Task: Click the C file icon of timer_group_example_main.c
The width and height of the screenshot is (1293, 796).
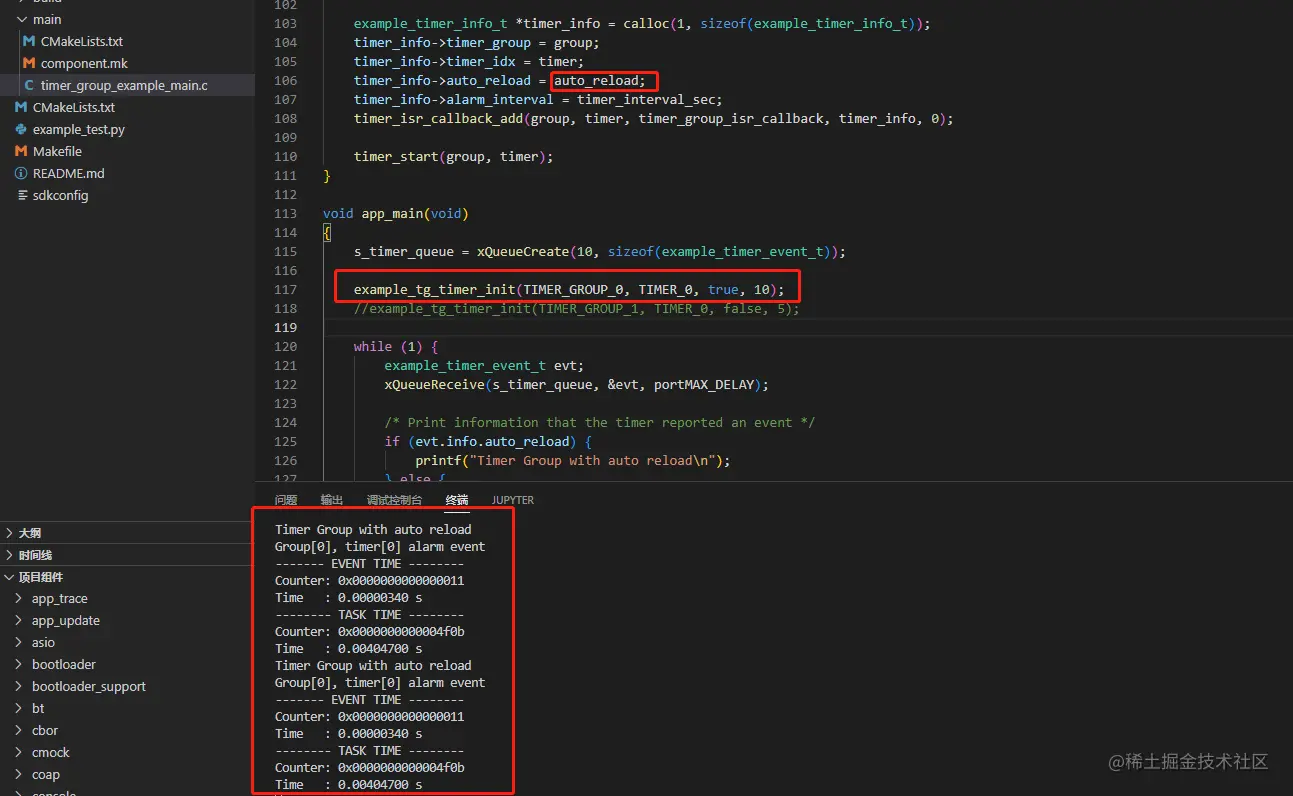Action: click(x=29, y=86)
